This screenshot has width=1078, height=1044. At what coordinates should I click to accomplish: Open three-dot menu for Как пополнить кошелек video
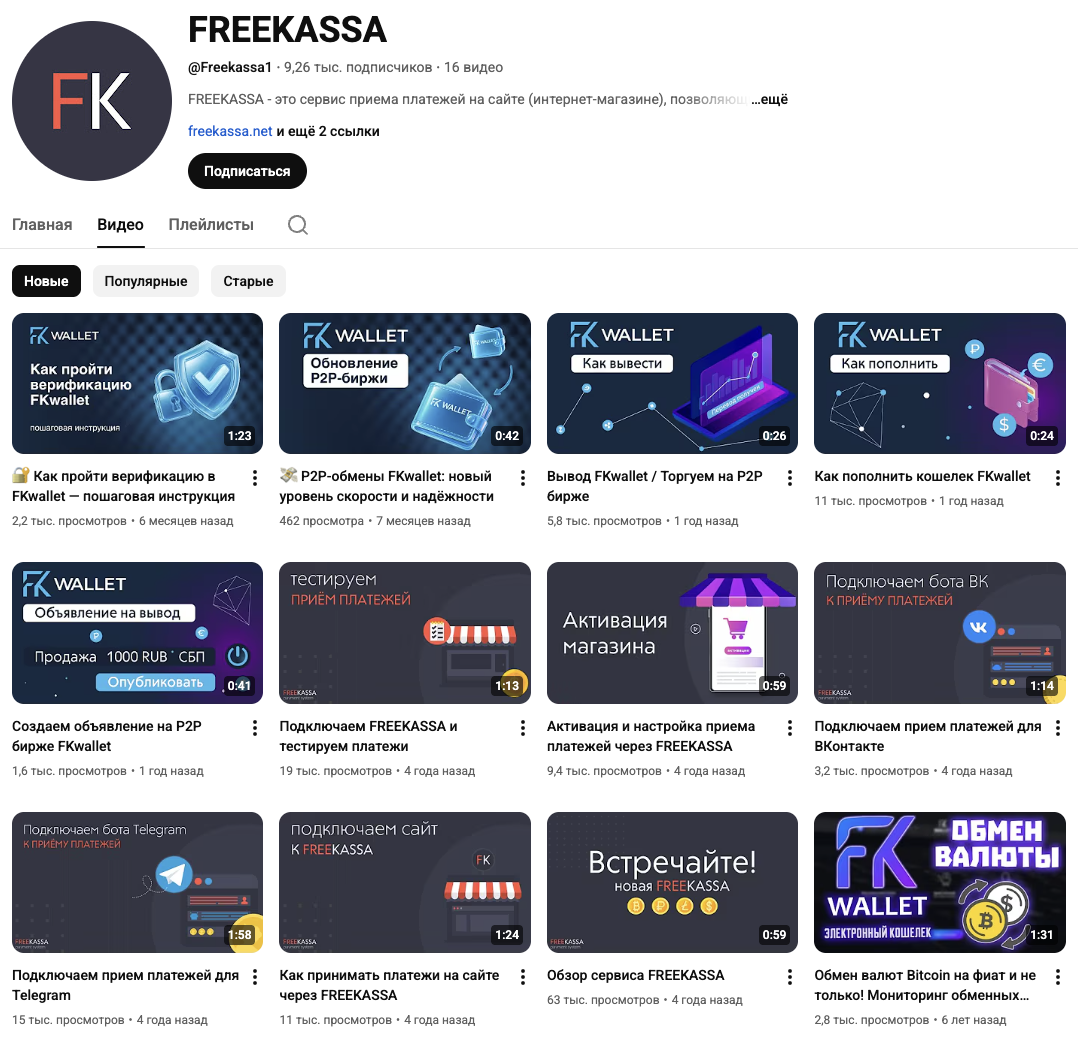point(1057,478)
